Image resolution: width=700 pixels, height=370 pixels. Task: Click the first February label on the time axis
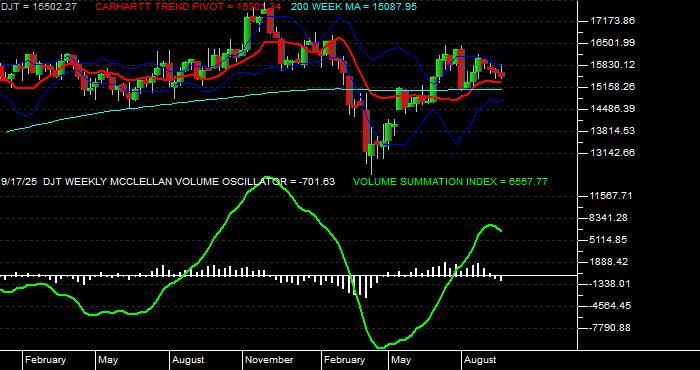coord(46,360)
